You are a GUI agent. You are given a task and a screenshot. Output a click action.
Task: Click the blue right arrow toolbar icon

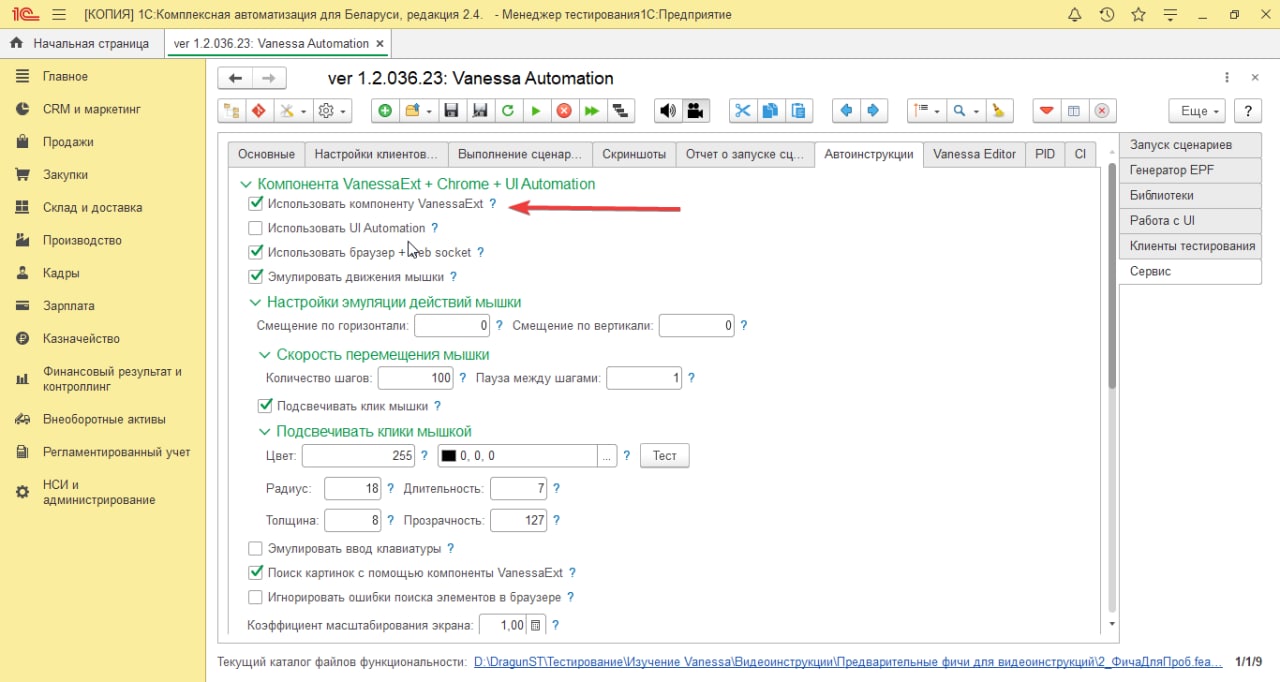874,111
